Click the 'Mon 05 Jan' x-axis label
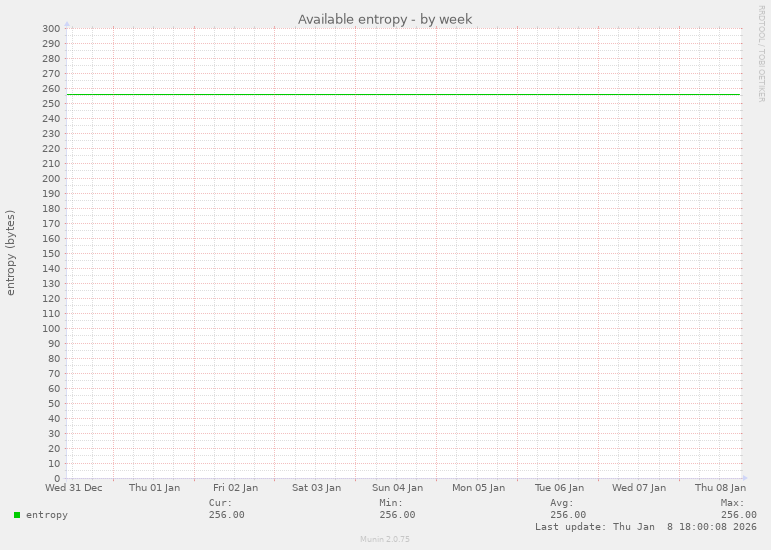Image resolution: width=771 pixels, height=550 pixels. [x=478, y=488]
